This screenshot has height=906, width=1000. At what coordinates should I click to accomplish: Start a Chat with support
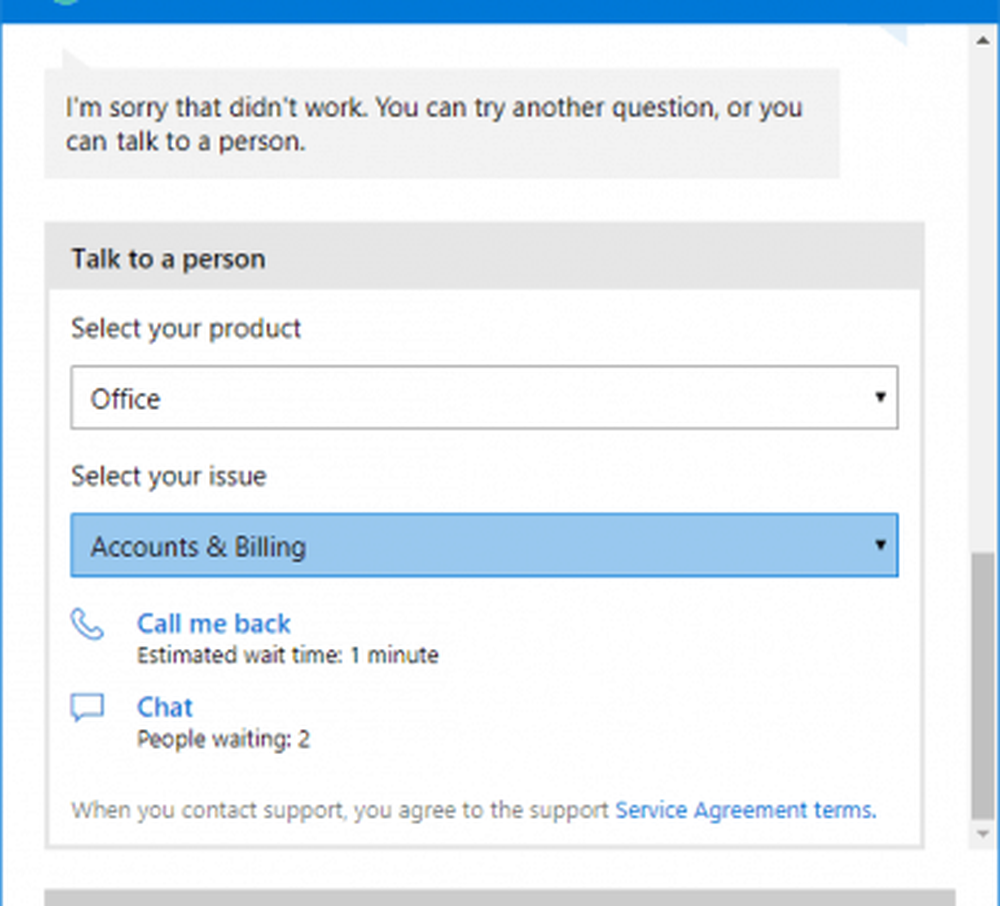[164, 708]
